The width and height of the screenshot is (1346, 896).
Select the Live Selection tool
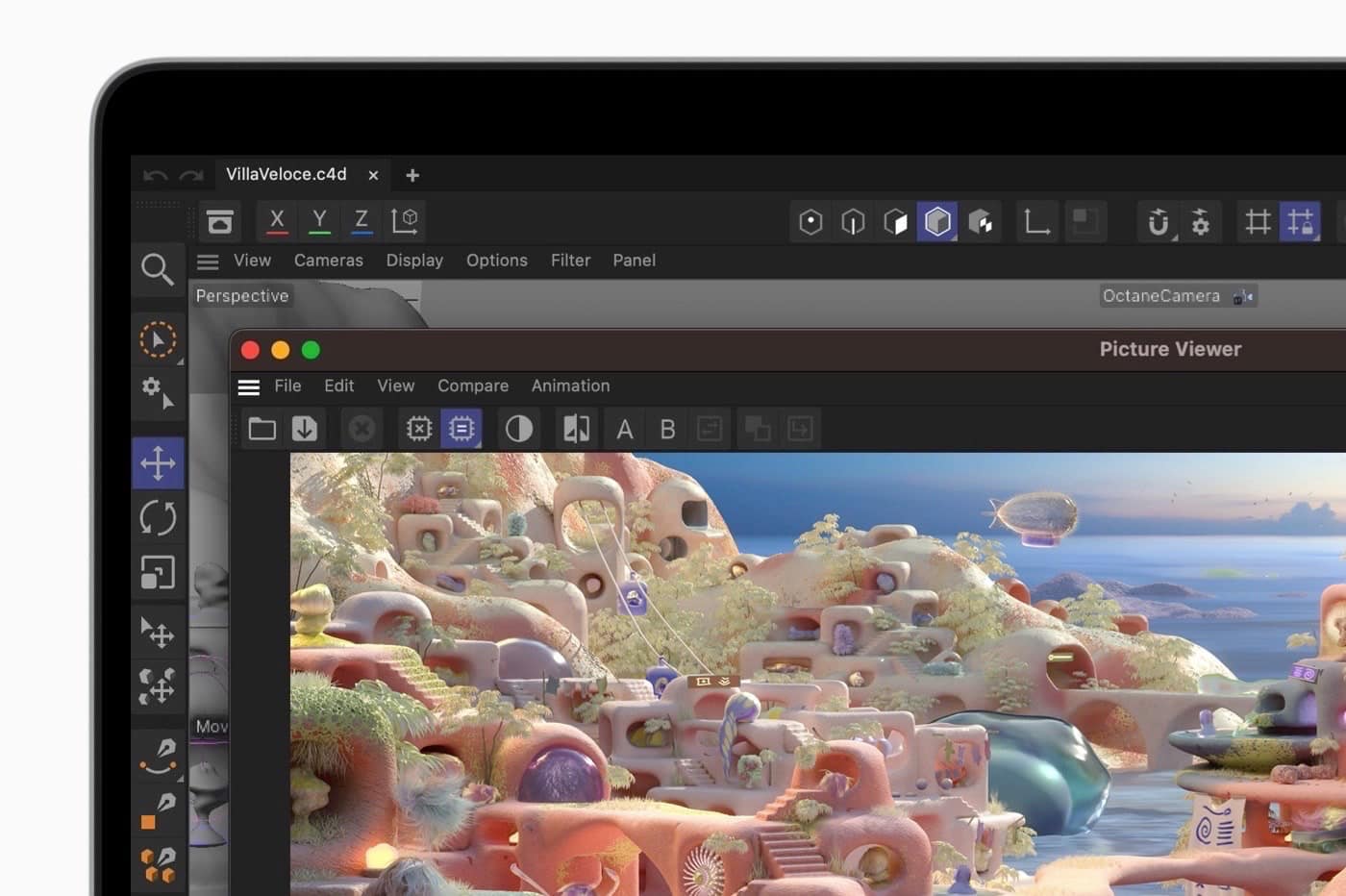(x=158, y=339)
